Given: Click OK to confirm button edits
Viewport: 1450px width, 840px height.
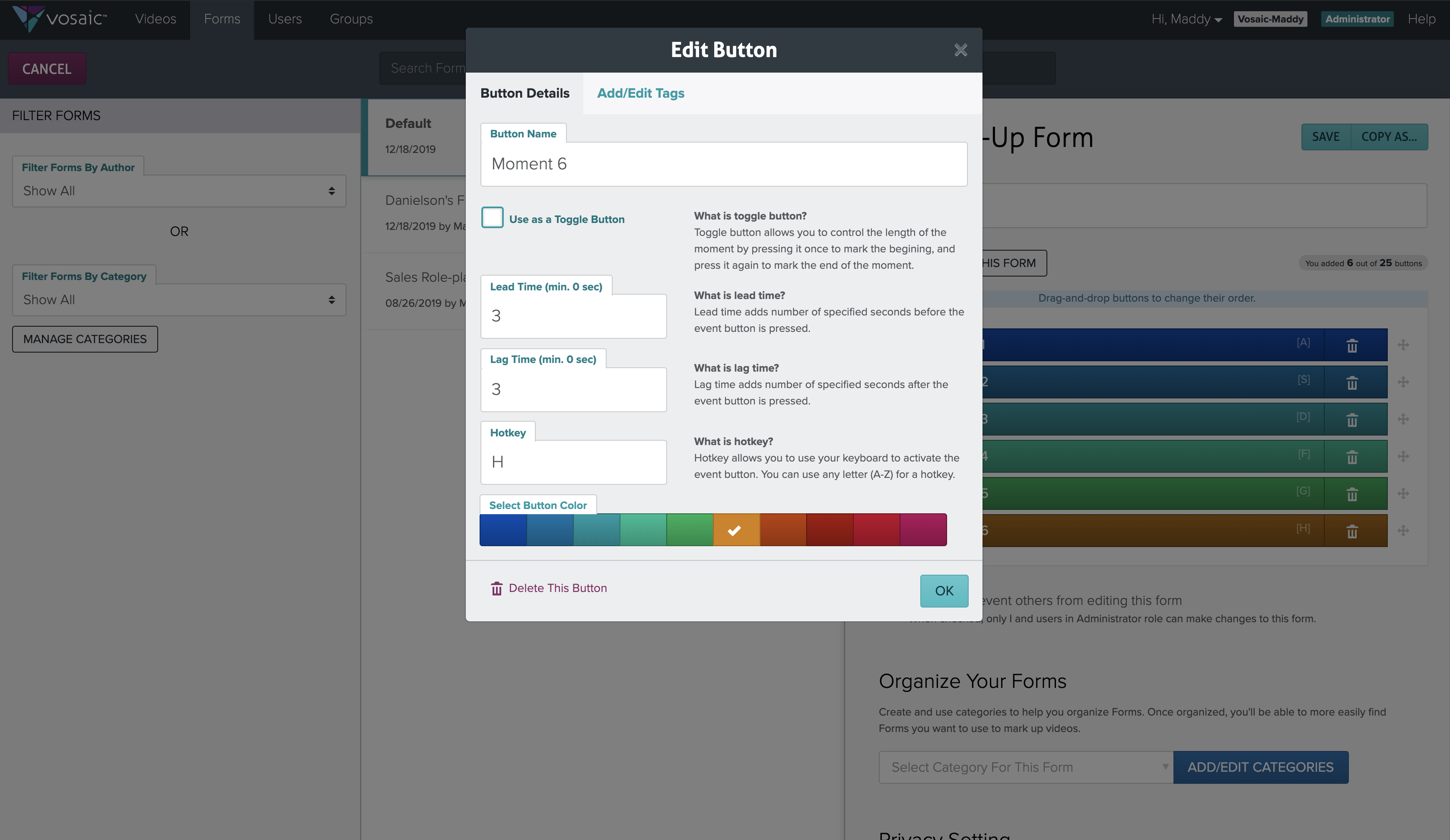Looking at the screenshot, I should (944, 591).
